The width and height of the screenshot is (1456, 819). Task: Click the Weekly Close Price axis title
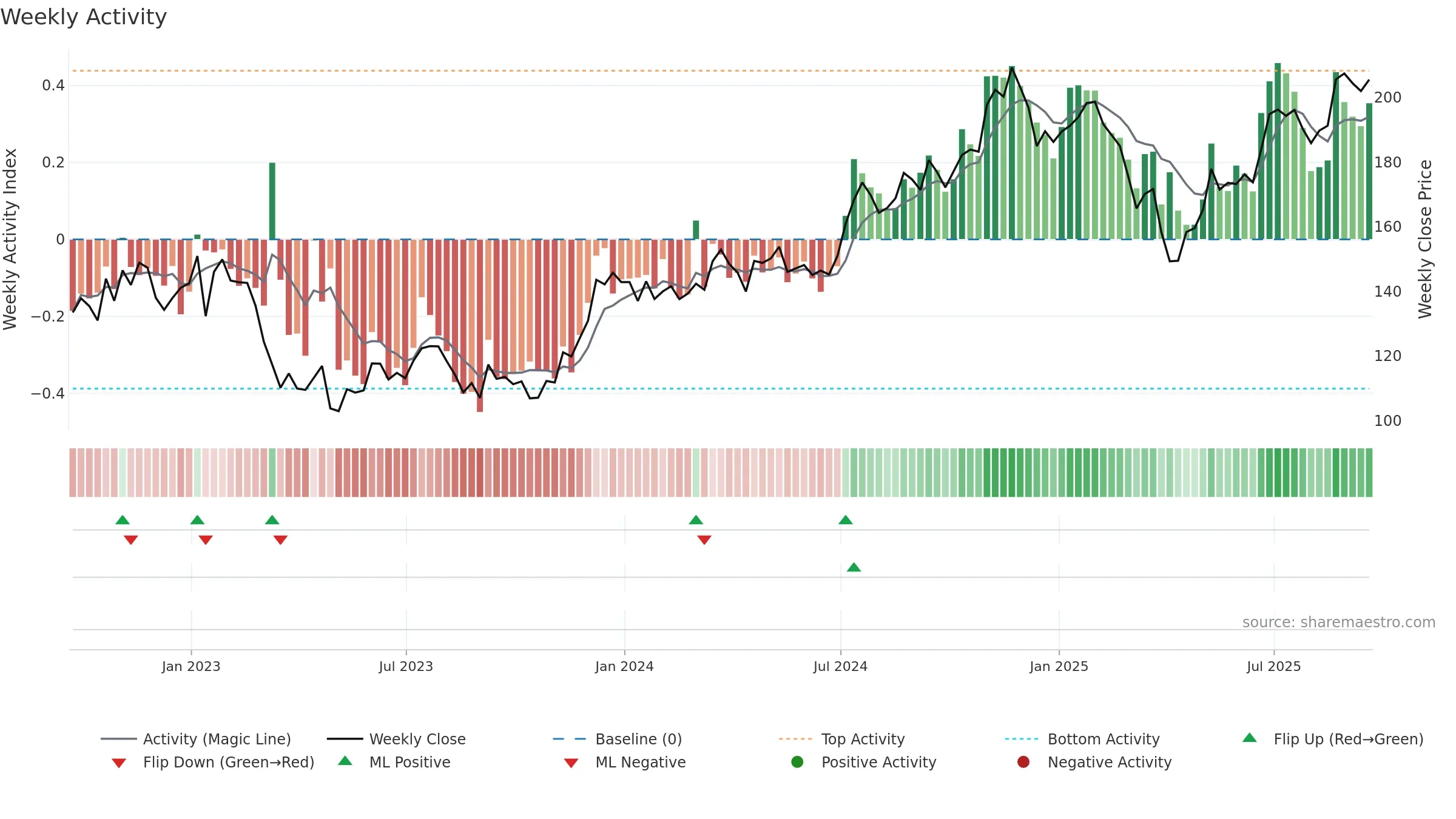[1425, 239]
